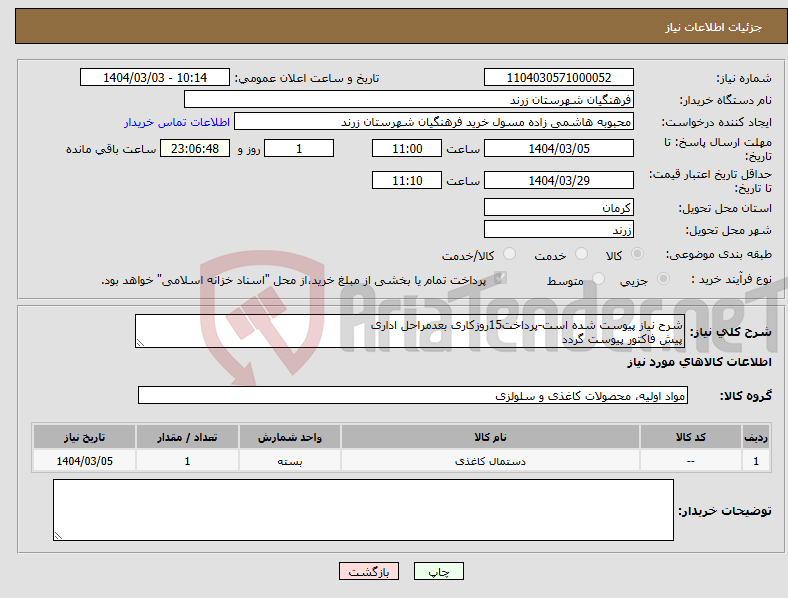Click the واحد شمارش column header

tap(290, 437)
